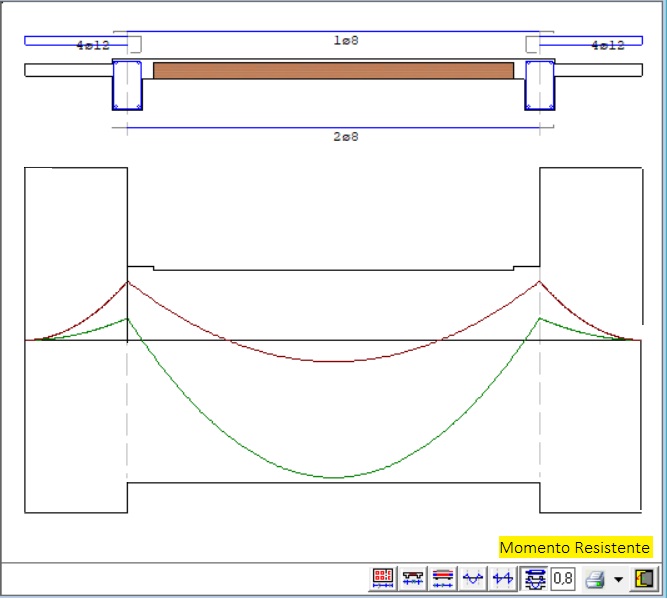Click the yellow exit door icon
This screenshot has width=667, height=599.
coord(644,579)
